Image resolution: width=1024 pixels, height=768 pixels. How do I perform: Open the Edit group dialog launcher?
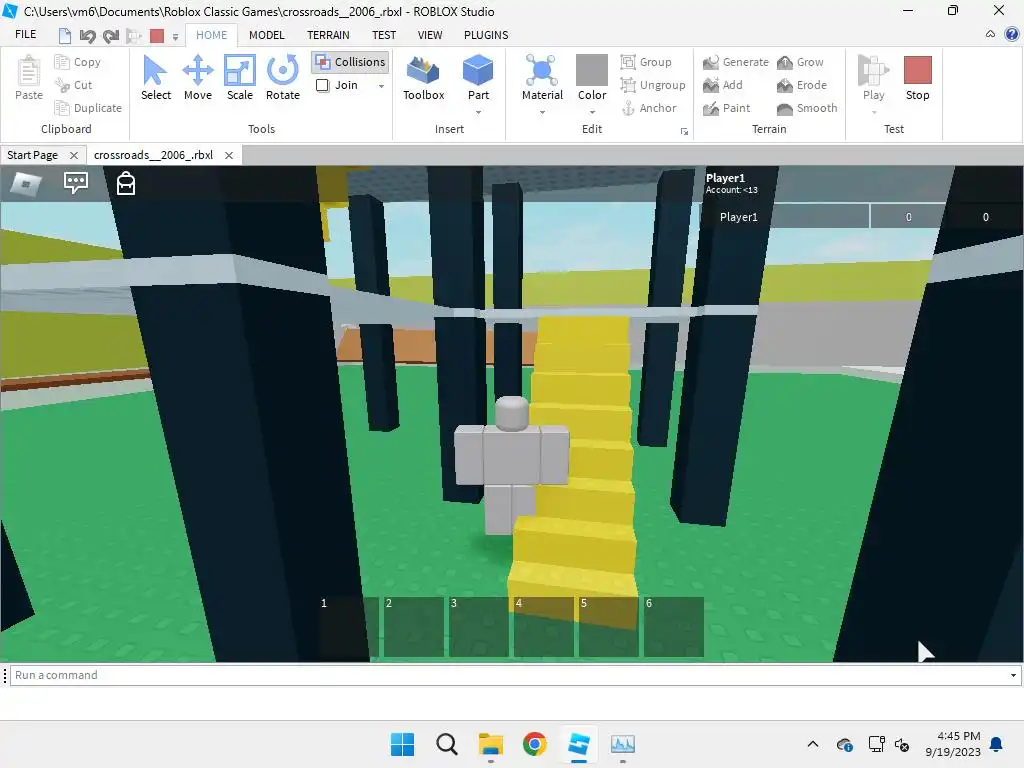point(684,131)
